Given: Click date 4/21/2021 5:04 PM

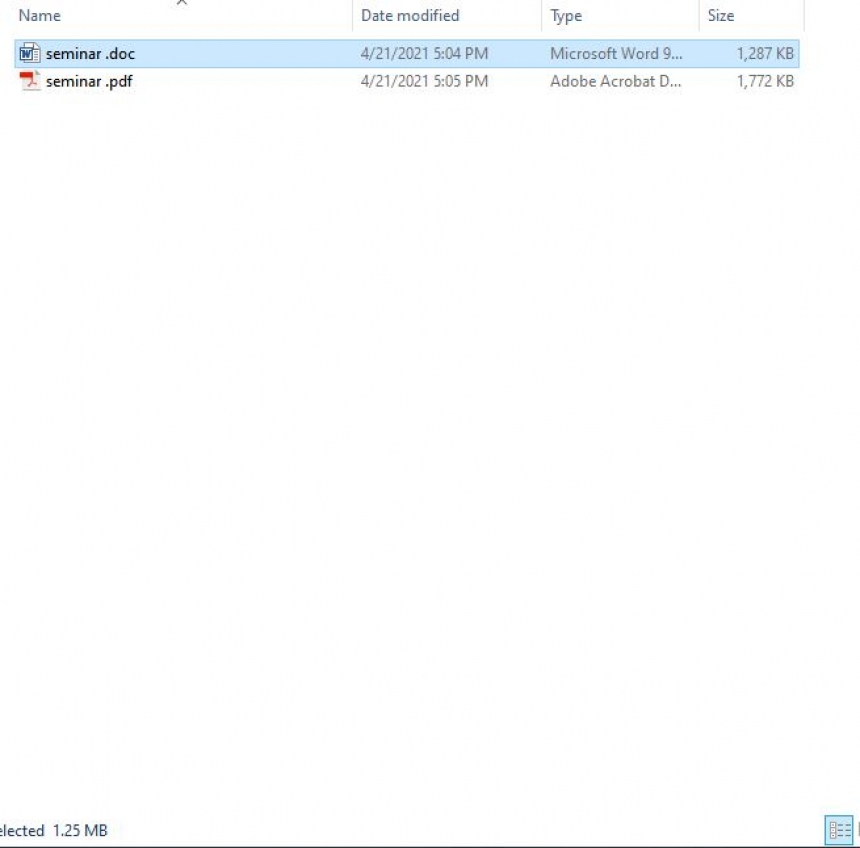Looking at the screenshot, I should coord(424,54).
